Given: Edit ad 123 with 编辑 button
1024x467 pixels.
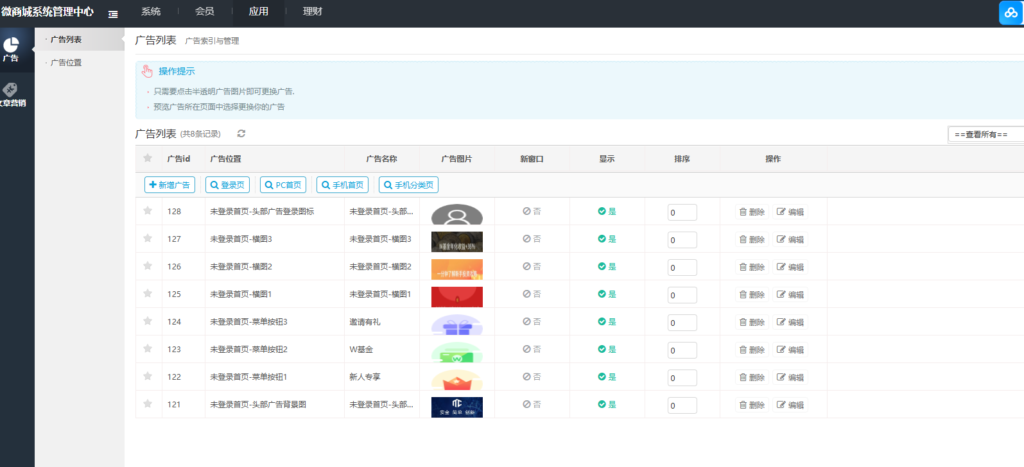Looking at the screenshot, I should coord(790,350).
